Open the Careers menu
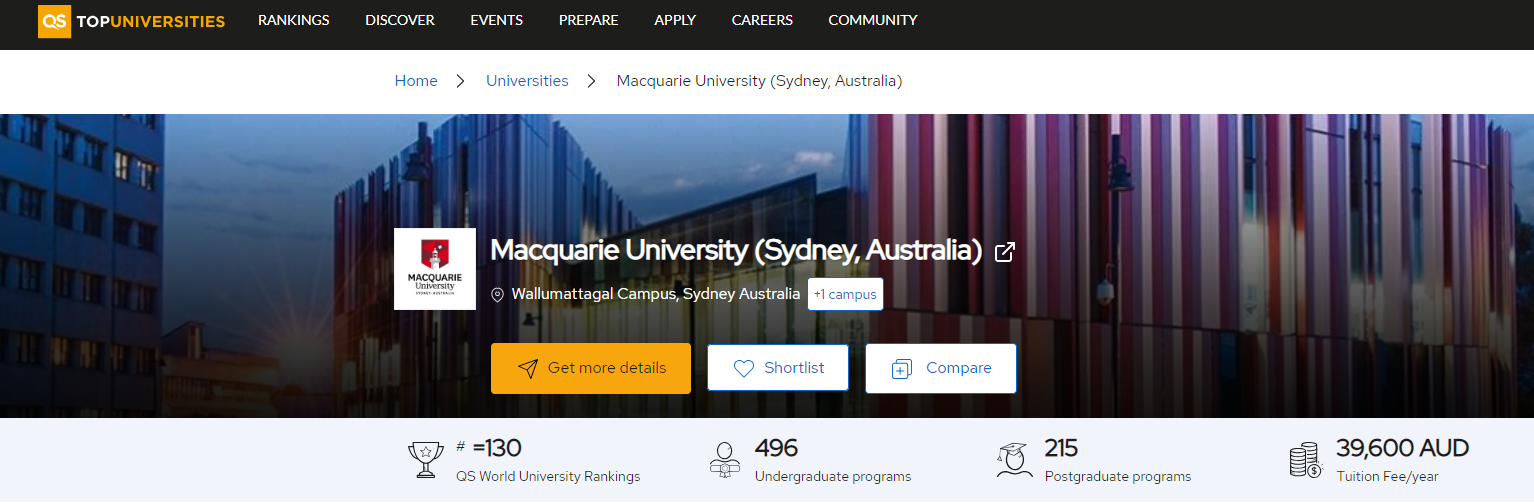The height and width of the screenshot is (504, 1534). (762, 20)
